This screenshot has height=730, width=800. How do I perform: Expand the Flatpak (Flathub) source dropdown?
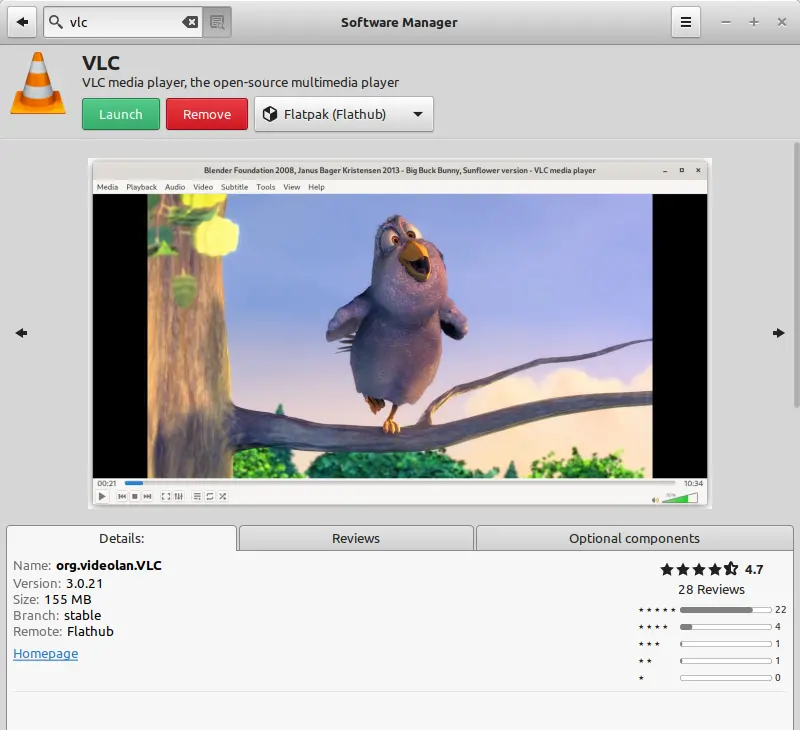tap(344, 114)
